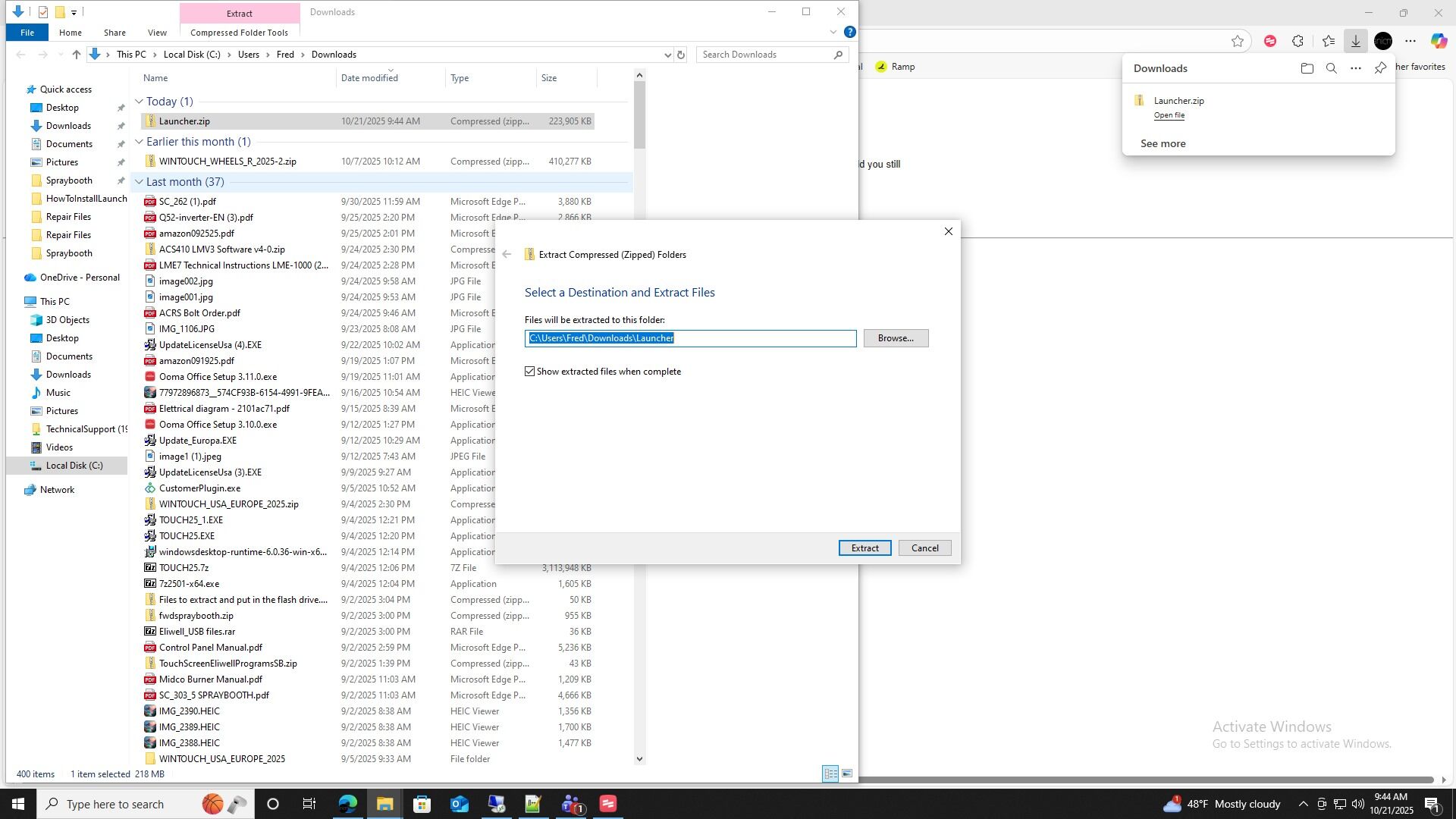Expand the ribbon with the chevron
Screen dimensions: 1456x819
833,32
